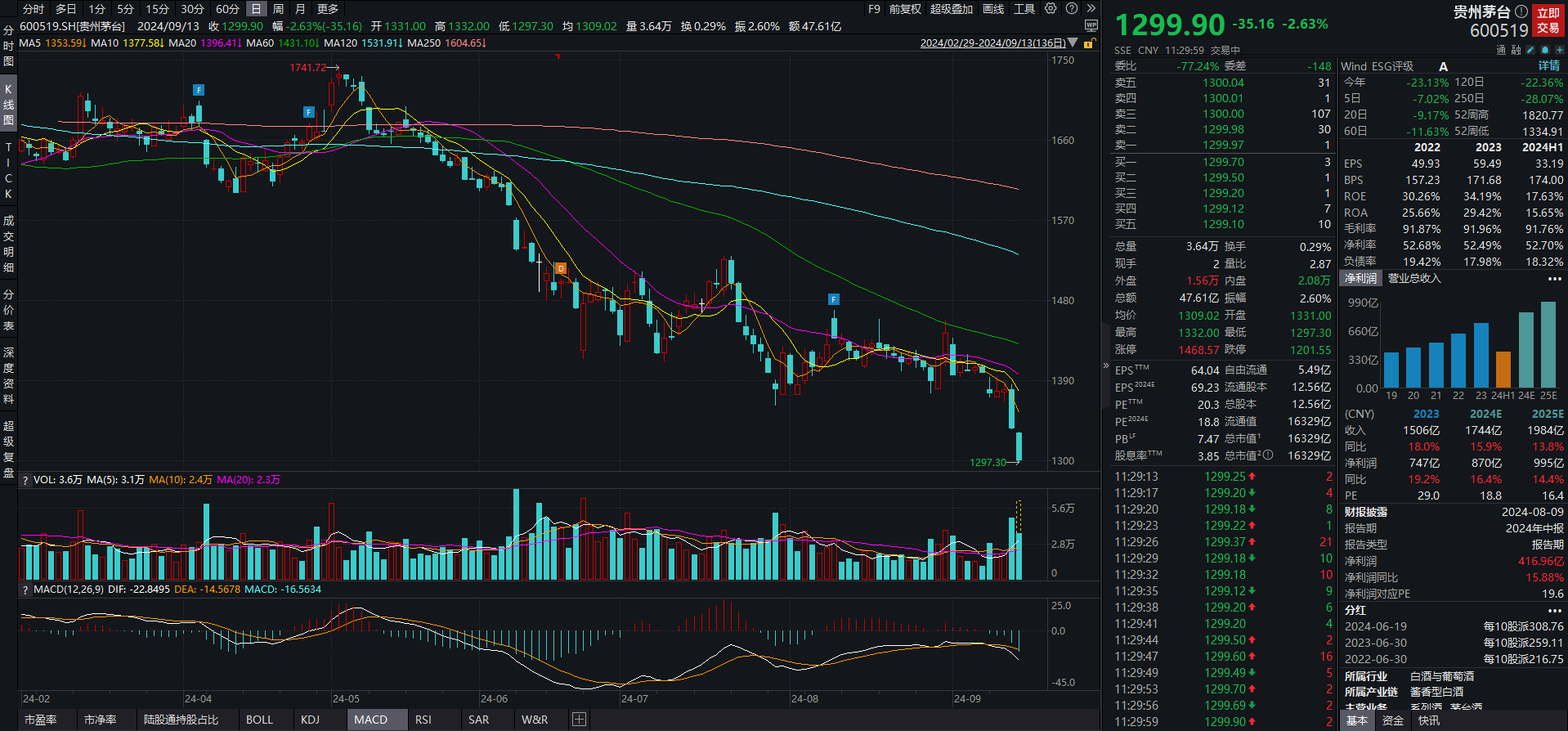Click the F marker in August candles
This screenshot has width=1568, height=731.
[834, 299]
